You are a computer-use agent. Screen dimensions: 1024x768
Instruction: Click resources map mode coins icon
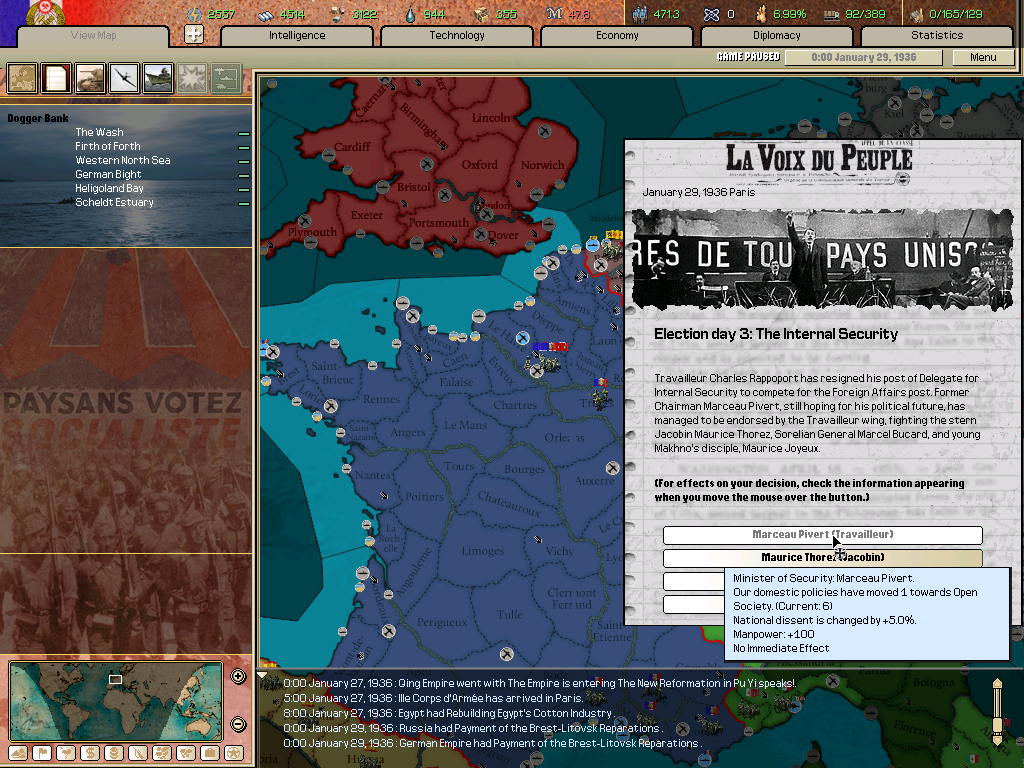coord(113,753)
